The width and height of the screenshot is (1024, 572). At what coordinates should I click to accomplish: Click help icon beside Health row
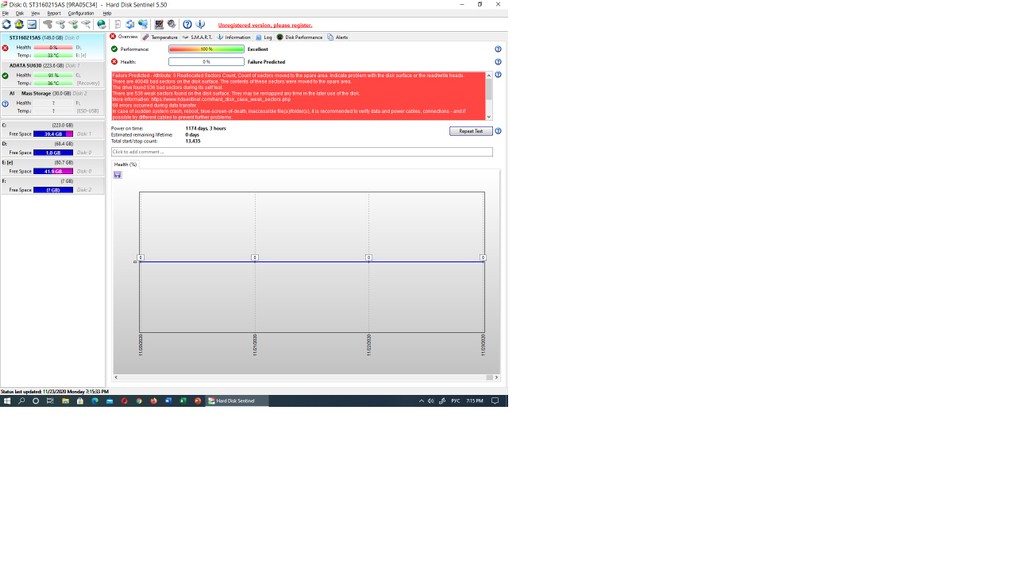[x=498, y=62]
